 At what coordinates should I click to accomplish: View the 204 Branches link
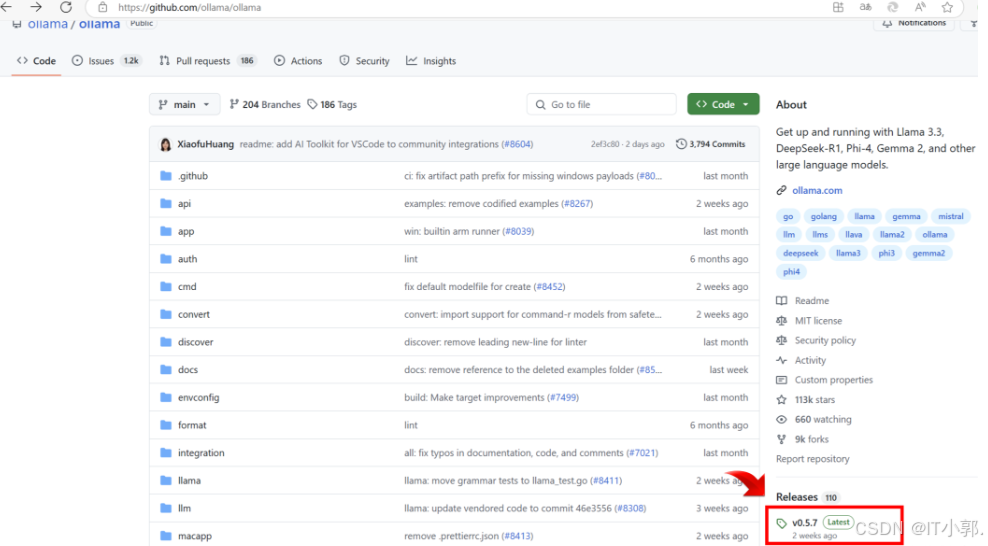265,105
